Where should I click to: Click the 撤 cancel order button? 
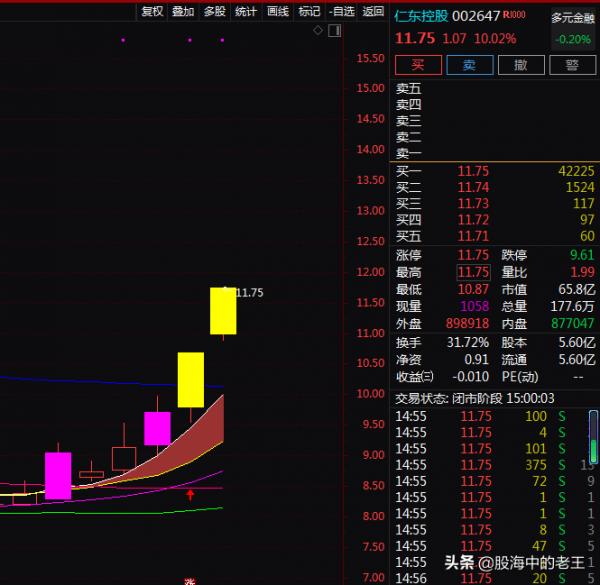point(521,65)
